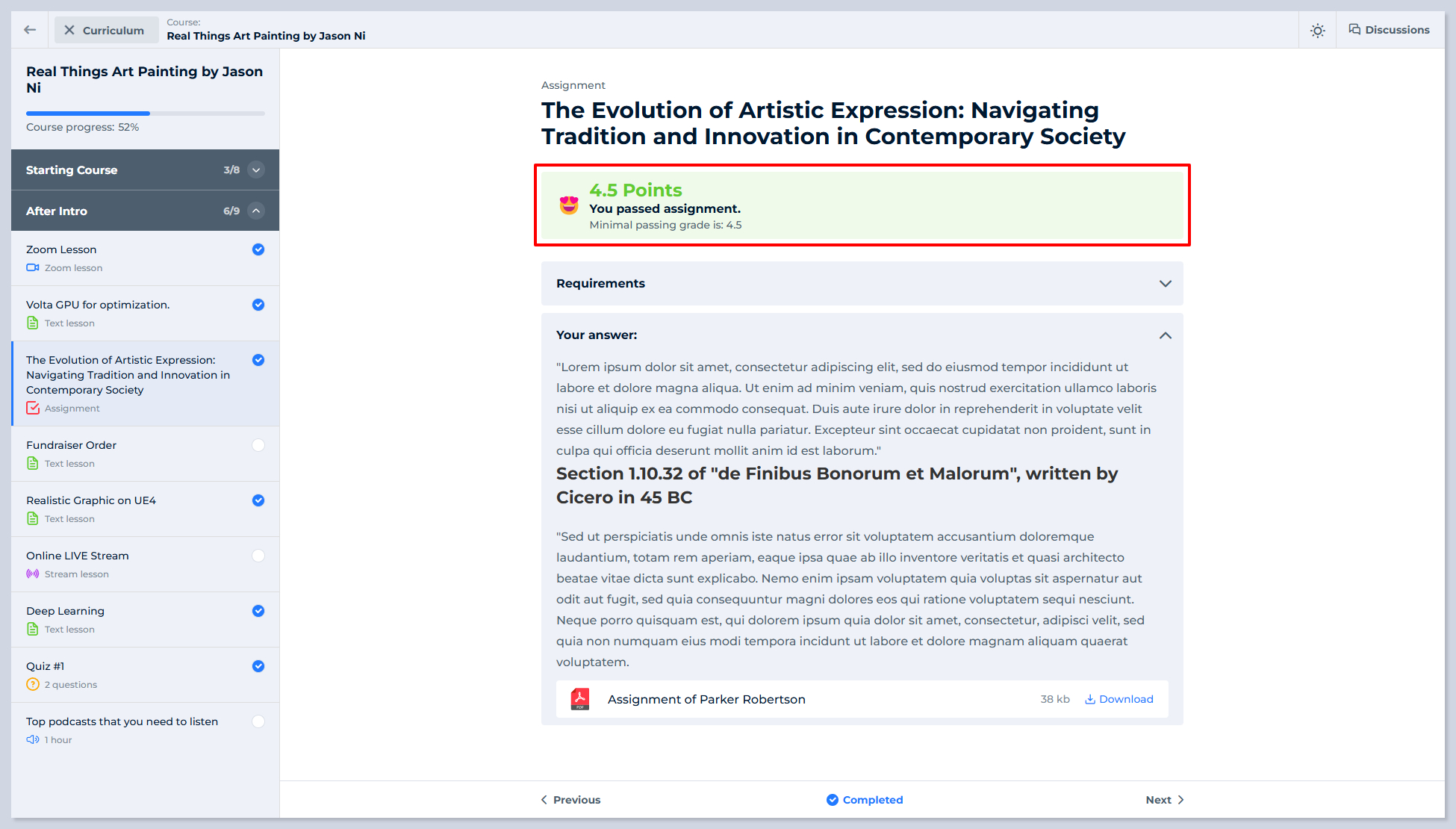
Task: Close the Curriculum sidebar
Action: pos(106,30)
